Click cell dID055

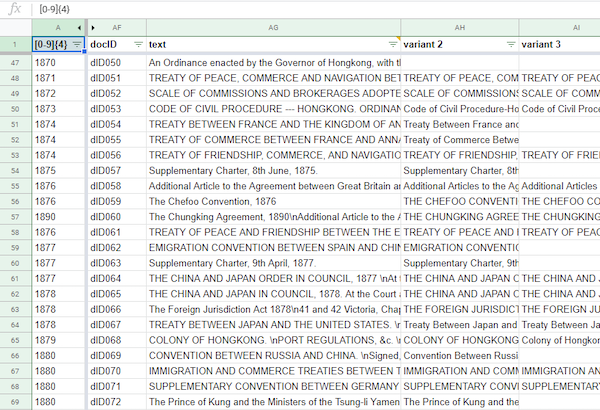click(x=117, y=140)
